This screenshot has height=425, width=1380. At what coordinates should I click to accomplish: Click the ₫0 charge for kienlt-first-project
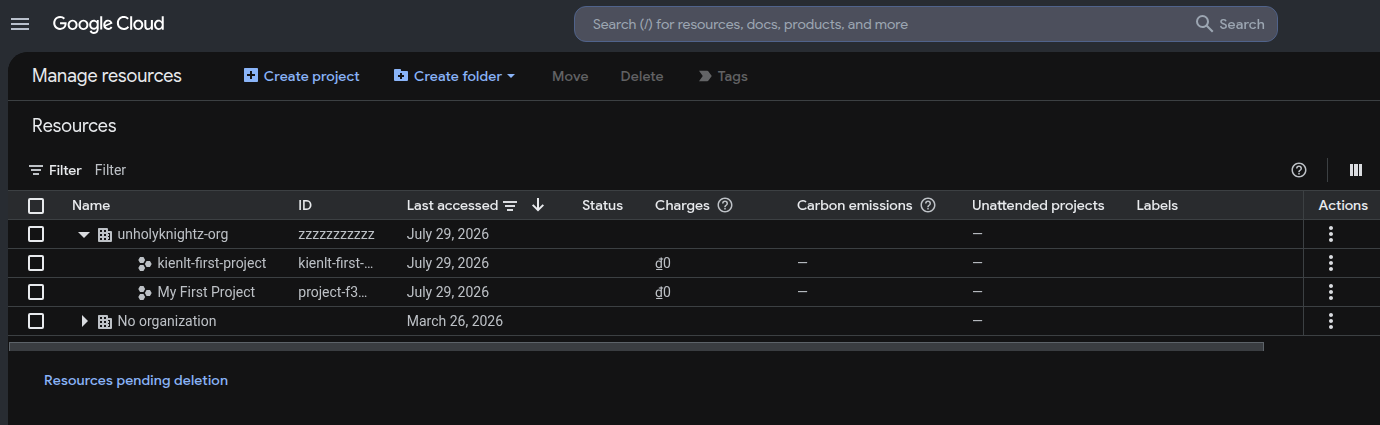[663, 263]
